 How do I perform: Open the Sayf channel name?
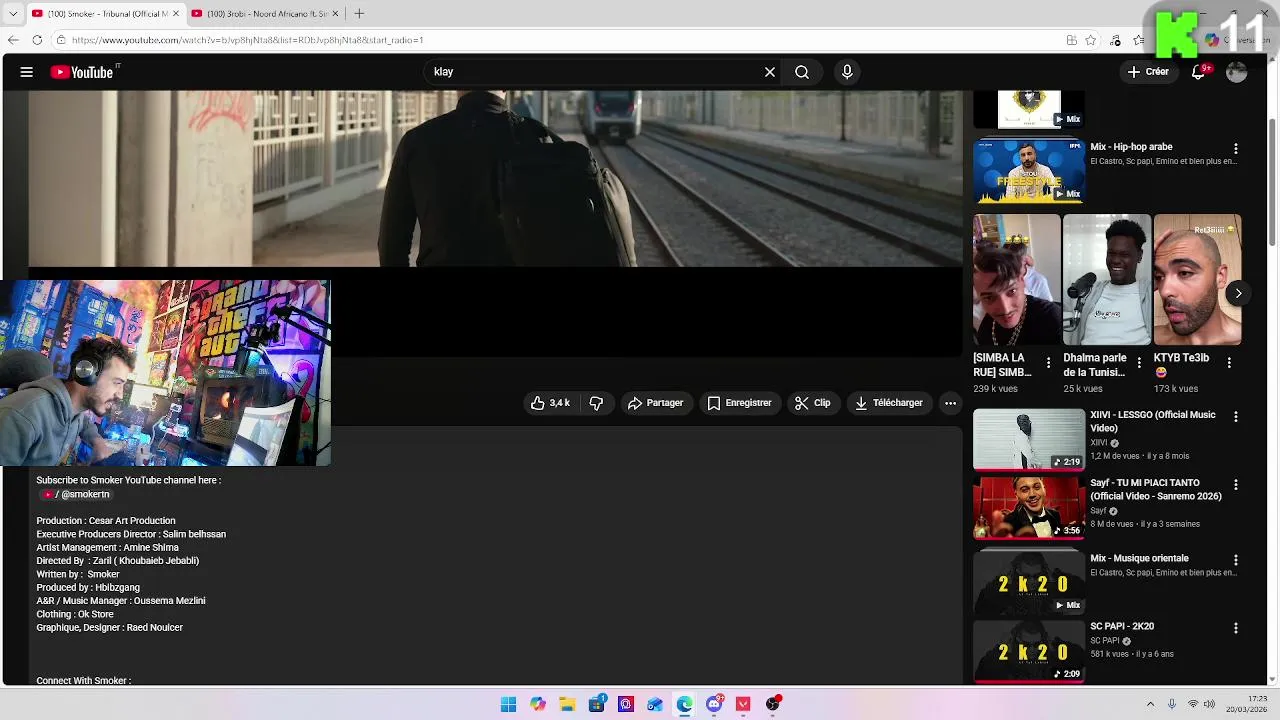(x=1098, y=511)
